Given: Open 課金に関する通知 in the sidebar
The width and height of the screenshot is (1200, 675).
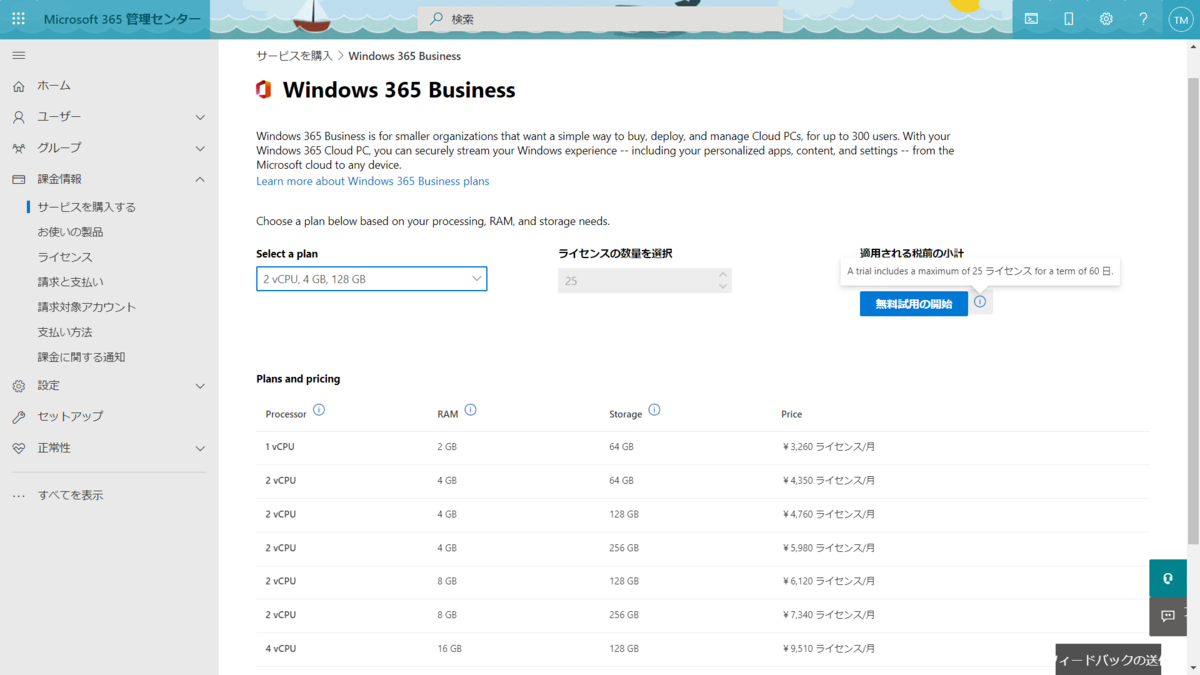Looking at the screenshot, I should tap(82, 357).
